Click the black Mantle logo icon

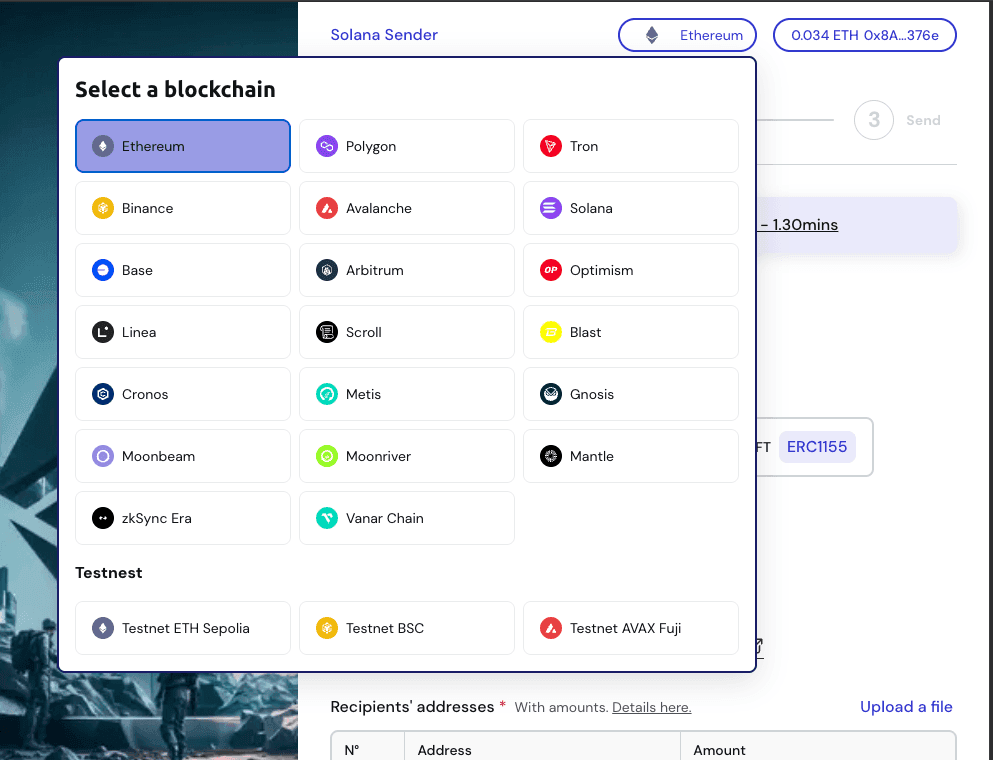click(551, 457)
